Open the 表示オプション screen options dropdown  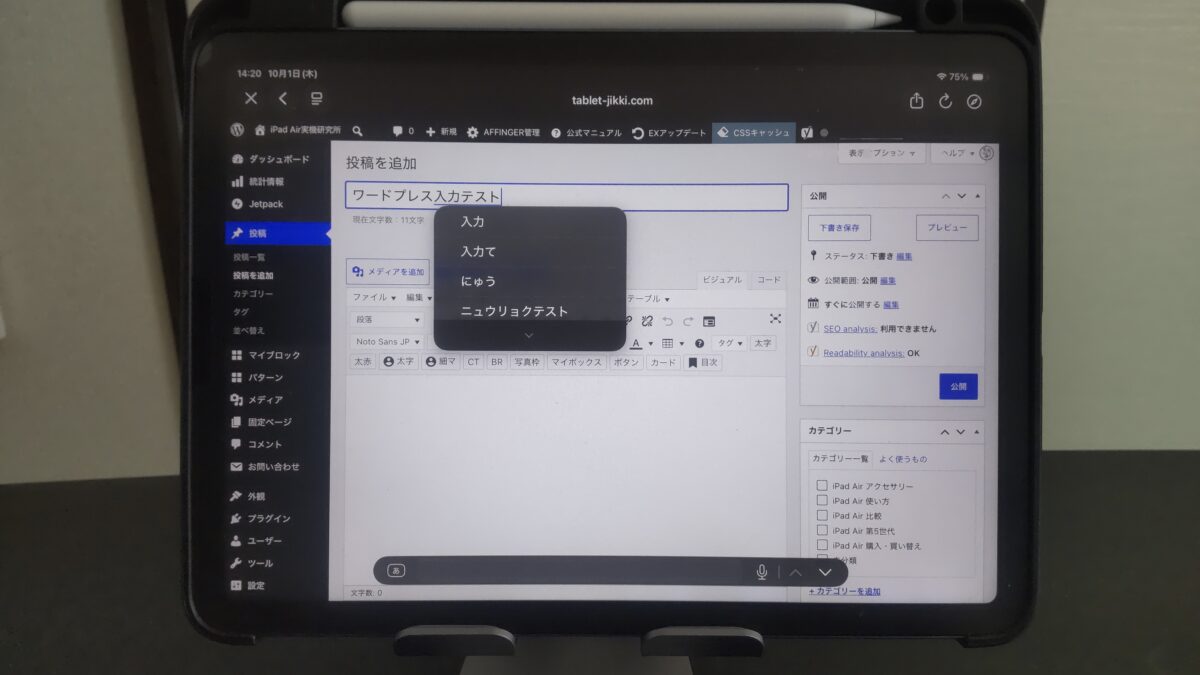[881, 153]
